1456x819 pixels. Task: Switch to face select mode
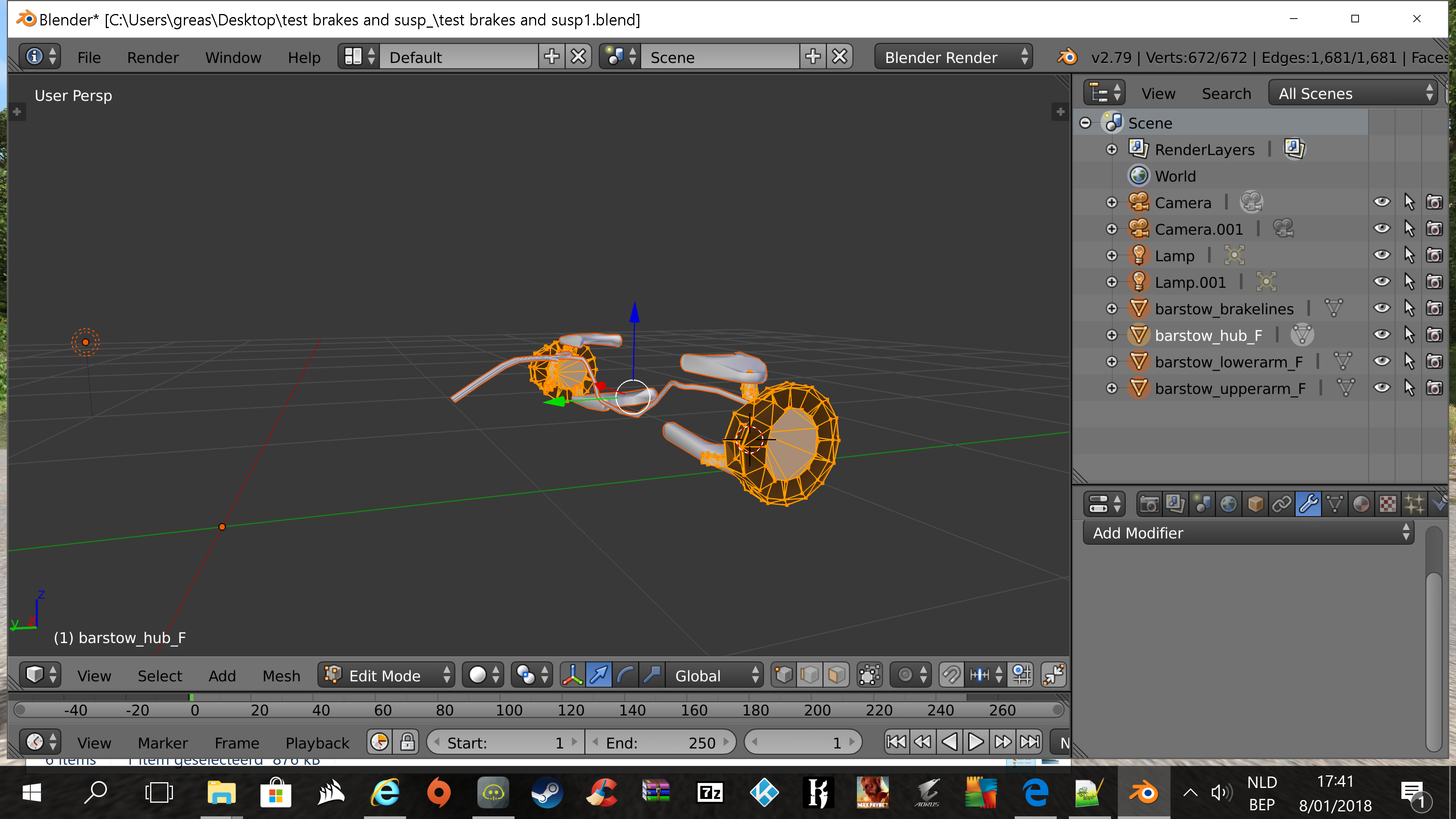click(x=836, y=675)
